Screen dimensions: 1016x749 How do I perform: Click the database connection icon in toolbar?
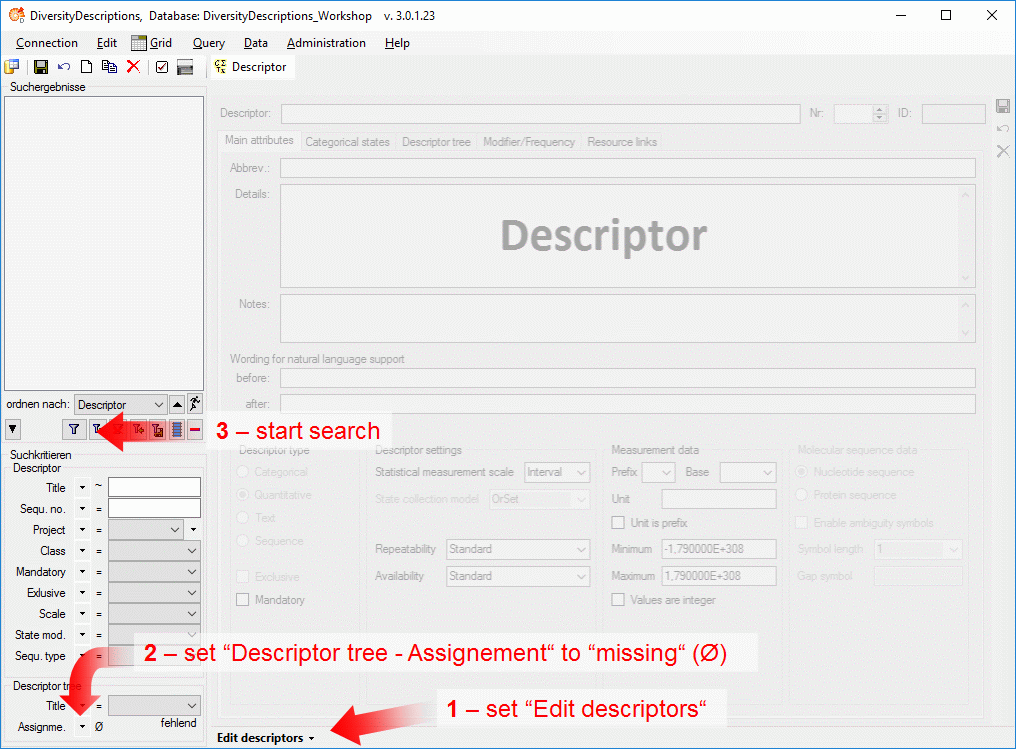pos(12,67)
